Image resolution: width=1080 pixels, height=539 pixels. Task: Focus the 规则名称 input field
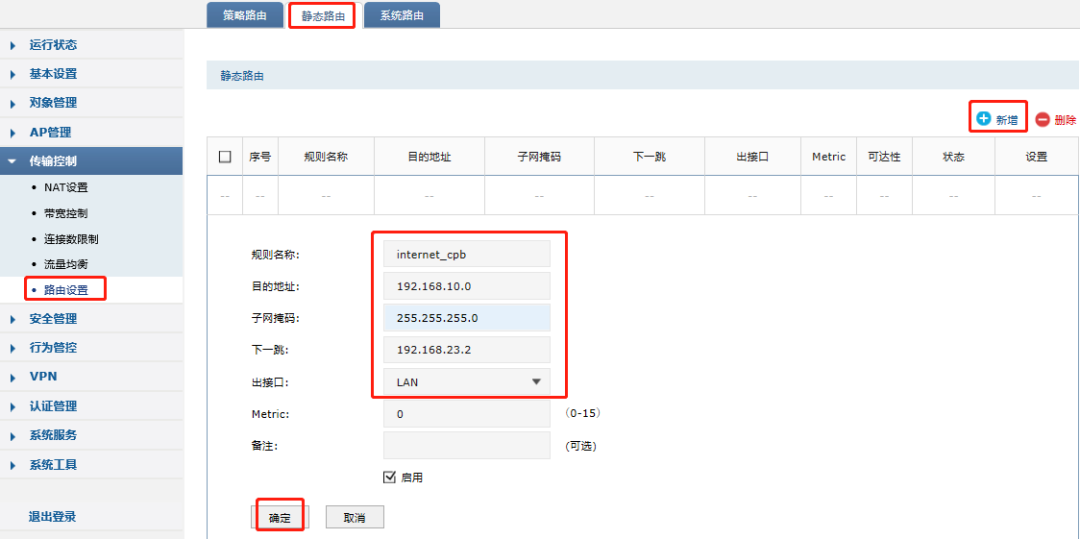pos(467,253)
